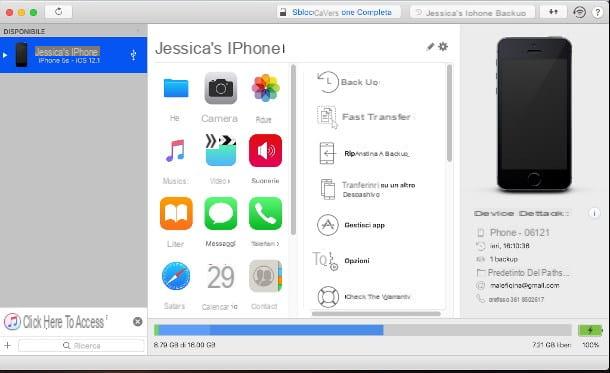The height and width of the screenshot is (373, 610).
Task: Click the pencil rename icon
Action: (430, 47)
